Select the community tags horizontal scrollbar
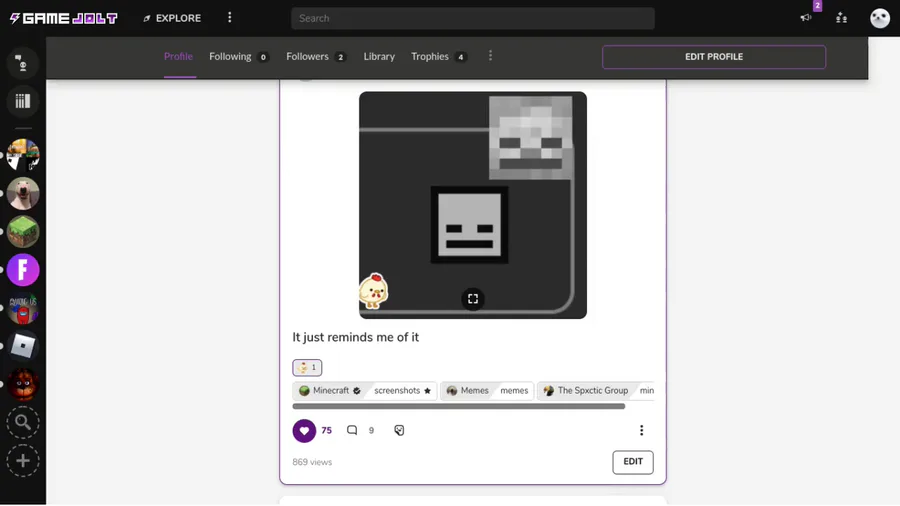This screenshot has width=900, height=506. click(x=459, y=406)
